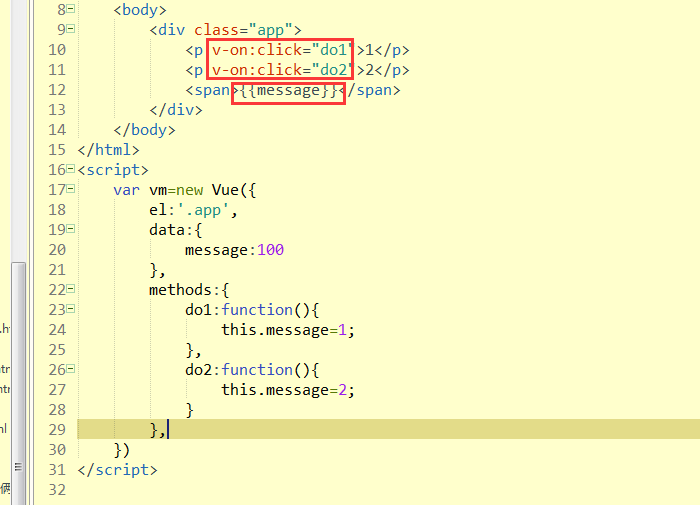Click the 'do2:function(){' text

[252, 370]
